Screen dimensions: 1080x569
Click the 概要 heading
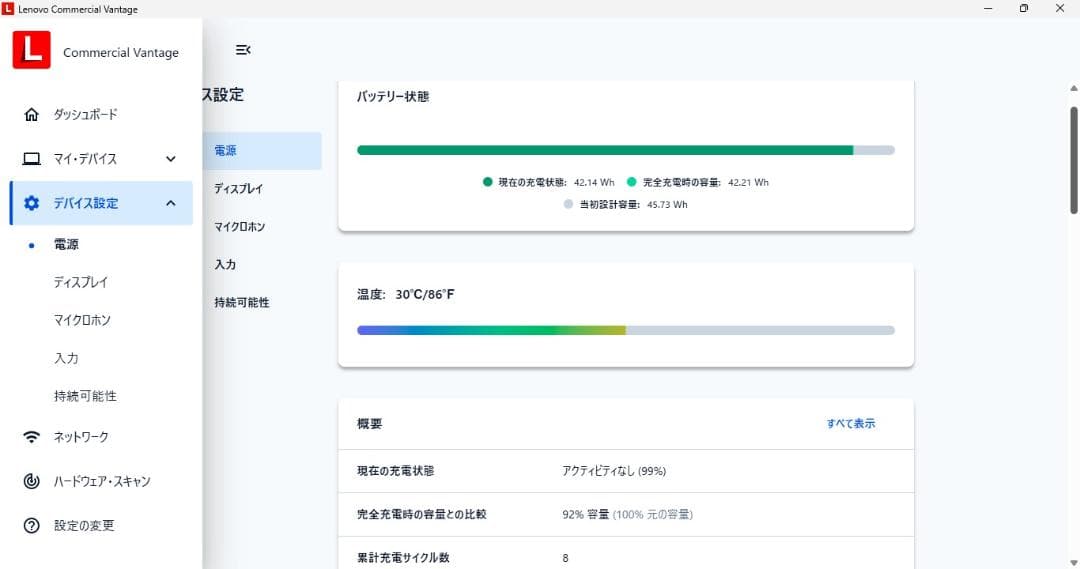click(369, 424)
